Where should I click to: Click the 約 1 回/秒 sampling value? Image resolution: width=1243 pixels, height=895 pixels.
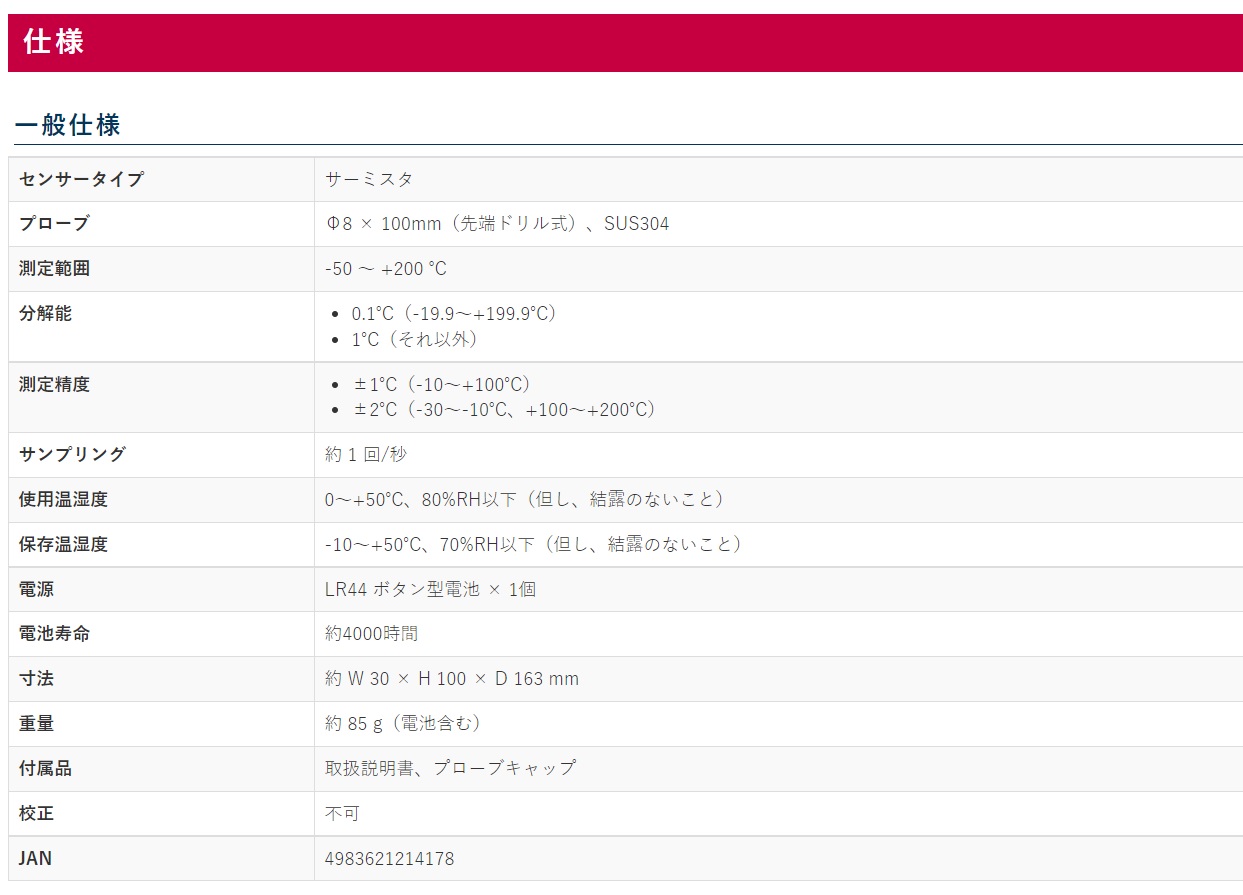click(x=366, y=454)
